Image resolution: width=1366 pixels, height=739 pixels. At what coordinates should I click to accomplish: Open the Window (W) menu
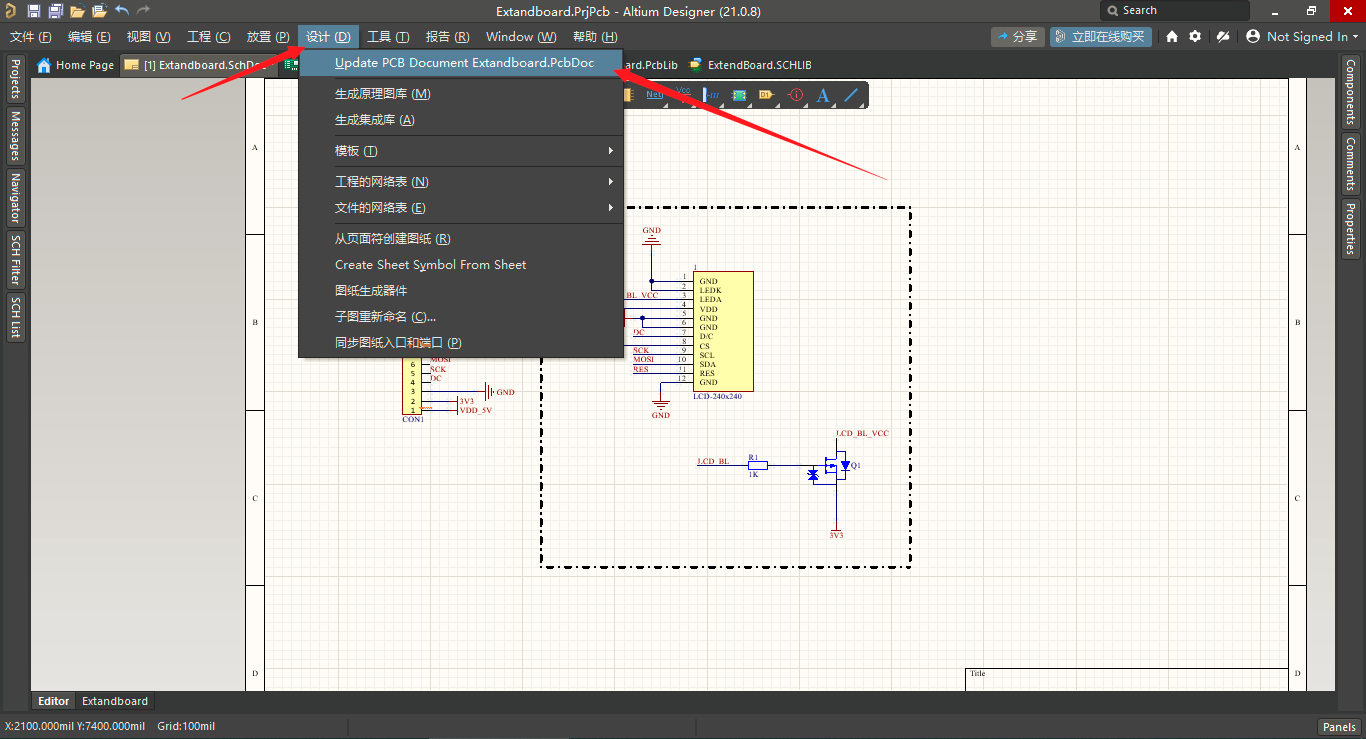click(x=521, y=37)
